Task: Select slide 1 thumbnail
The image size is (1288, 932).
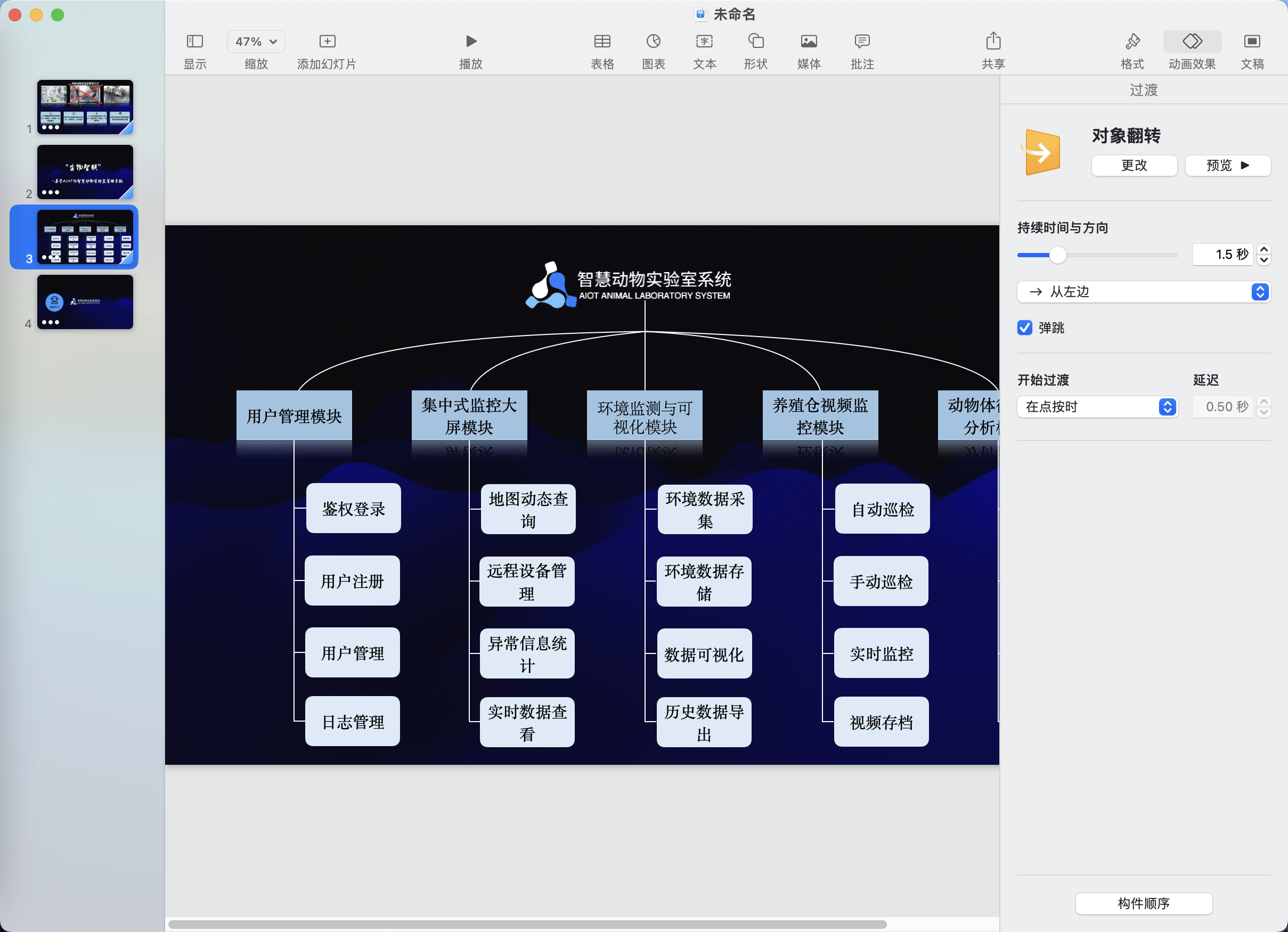Action: click(85, 108)
